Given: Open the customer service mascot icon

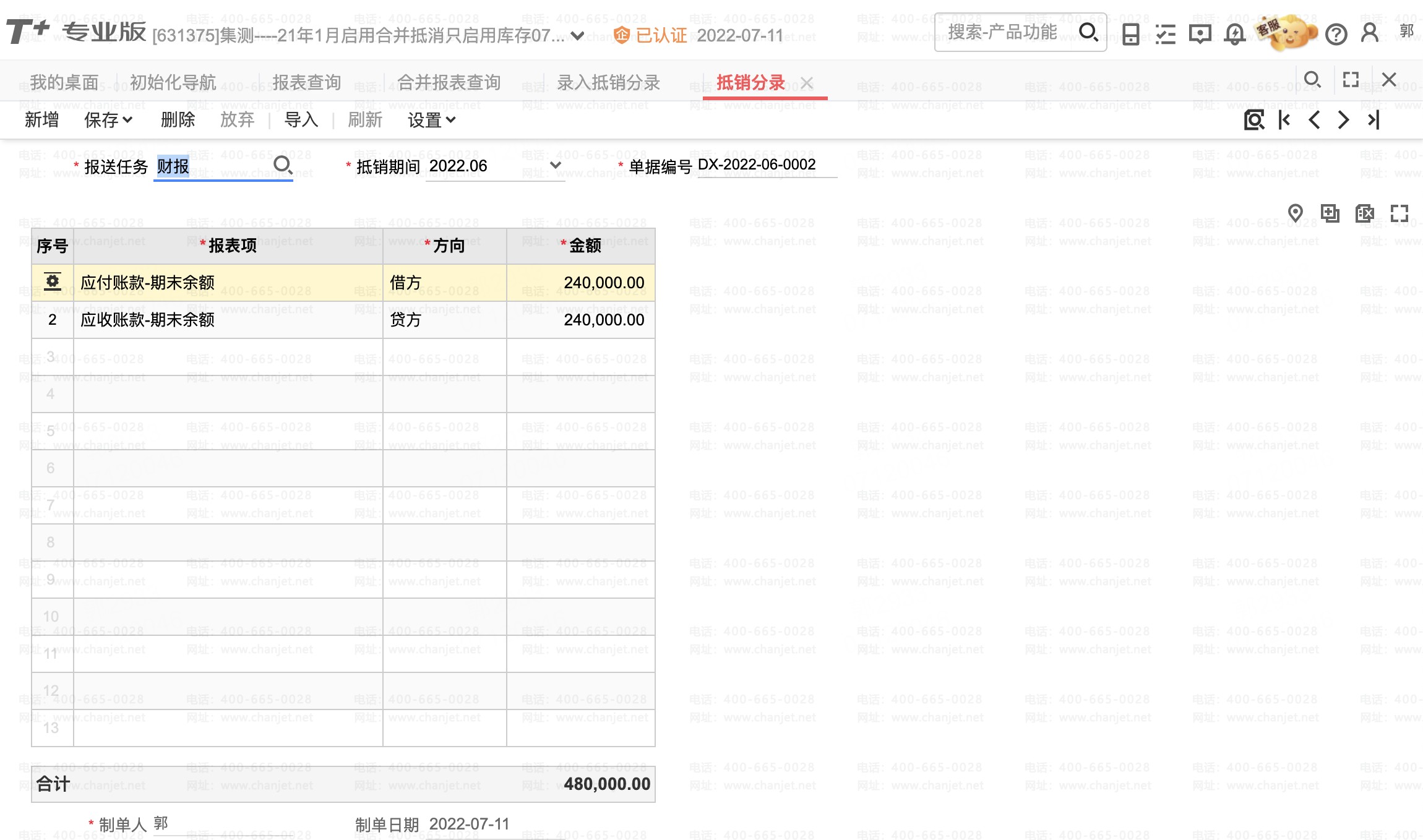Looking at the screenshot, I should 1286,32.
